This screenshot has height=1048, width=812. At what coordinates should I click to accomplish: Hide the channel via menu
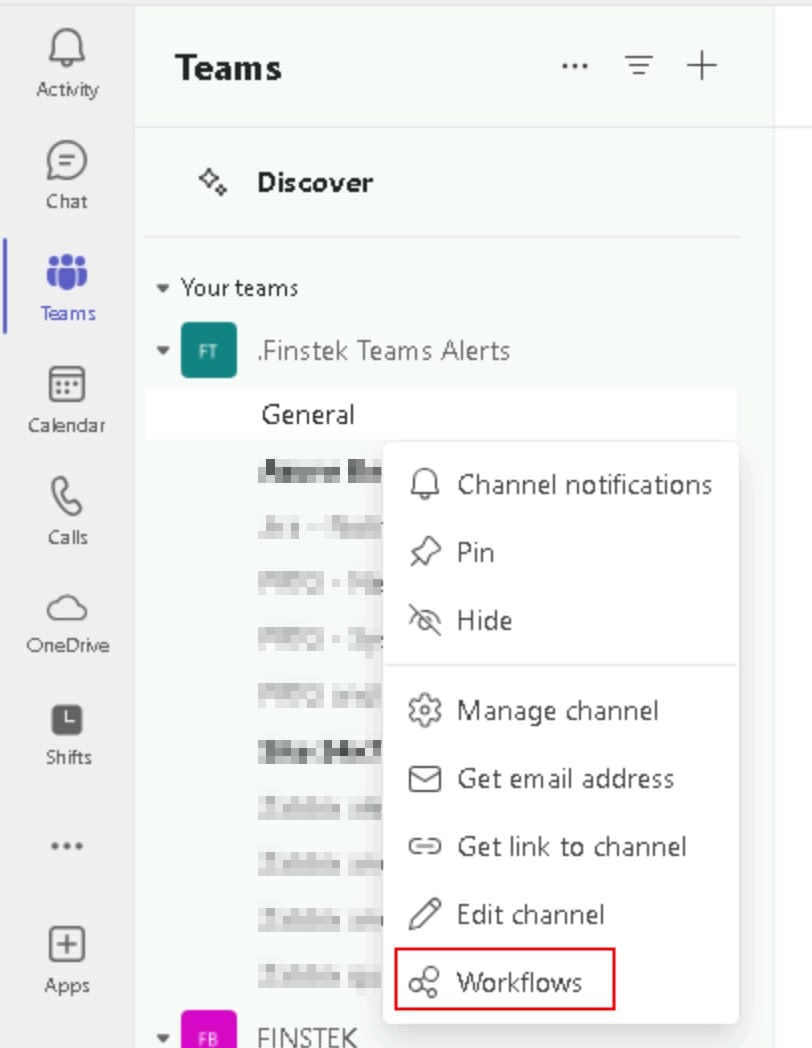(x=561, y=620)
